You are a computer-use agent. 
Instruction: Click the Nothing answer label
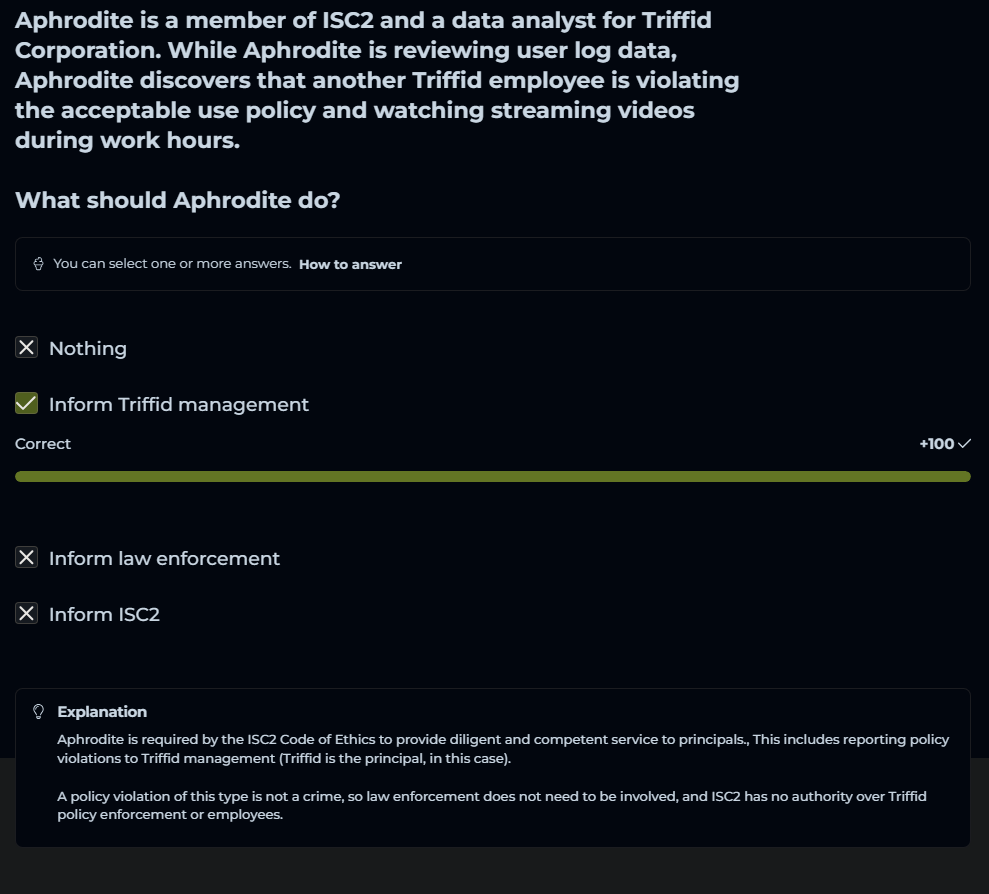(x=88, y=349)
